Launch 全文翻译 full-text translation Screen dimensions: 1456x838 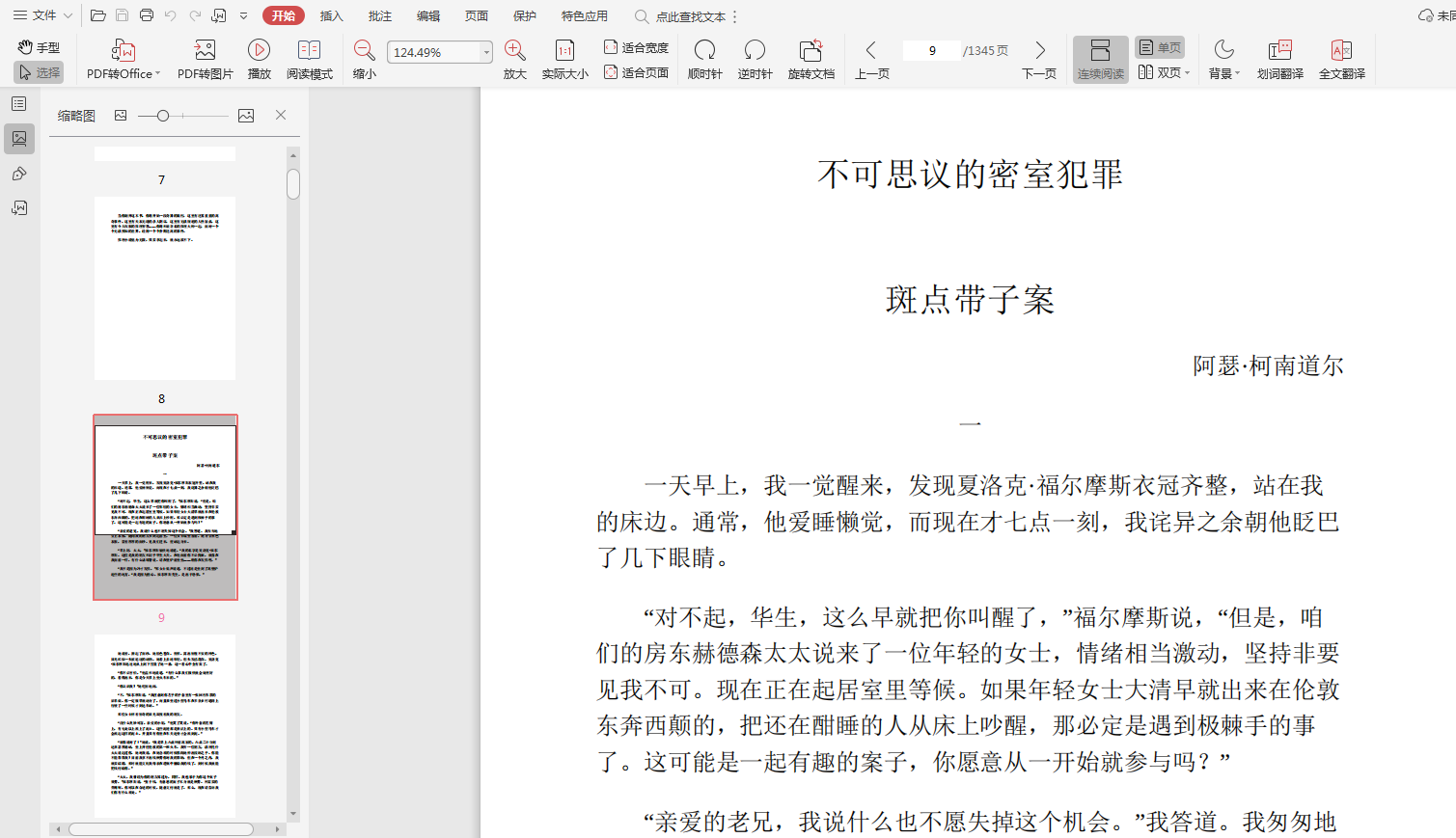tap(1342, 59)
